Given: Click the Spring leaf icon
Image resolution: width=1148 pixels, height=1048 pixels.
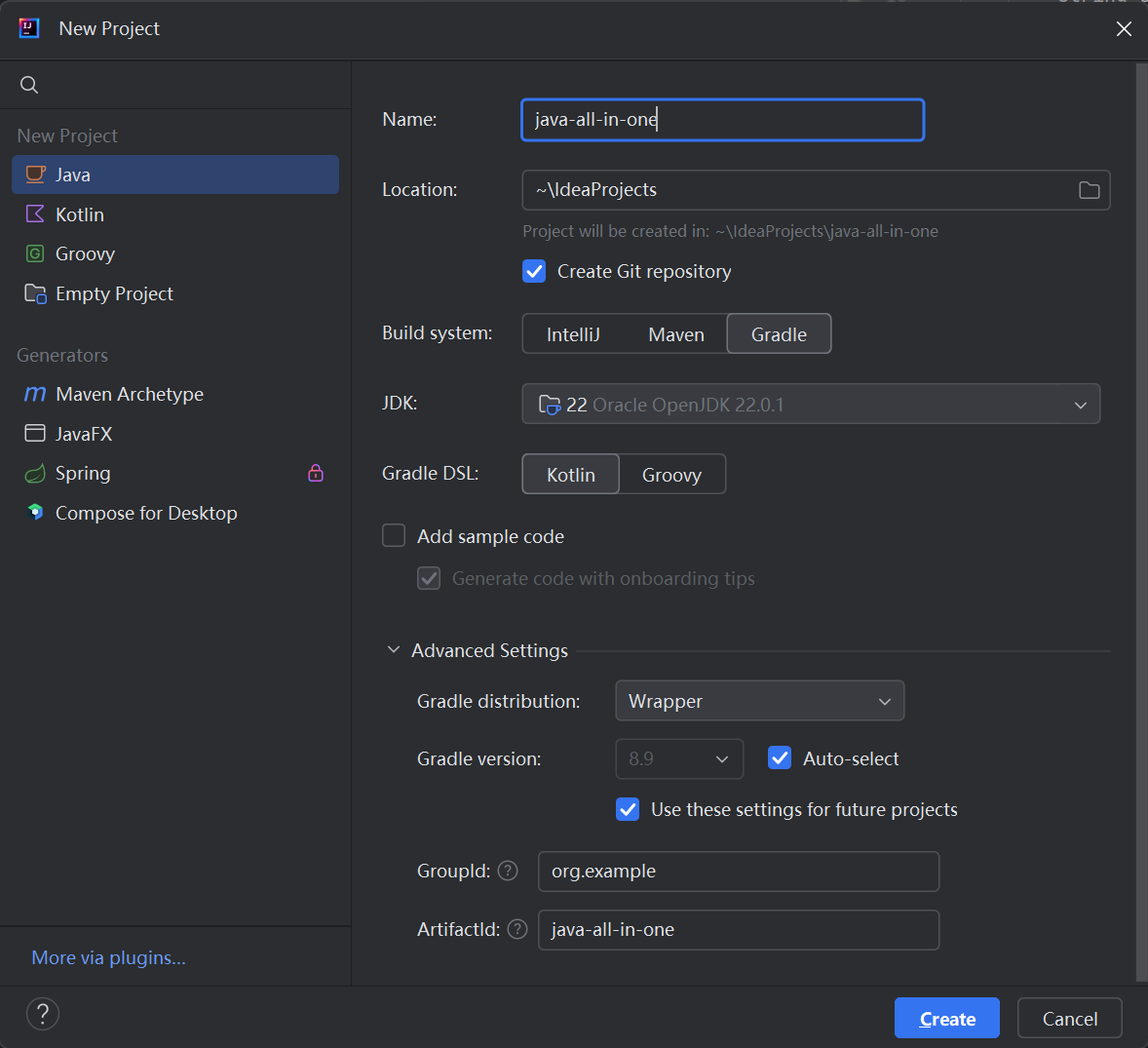Looking at the screenshot, I should click(x=35, y=474).
